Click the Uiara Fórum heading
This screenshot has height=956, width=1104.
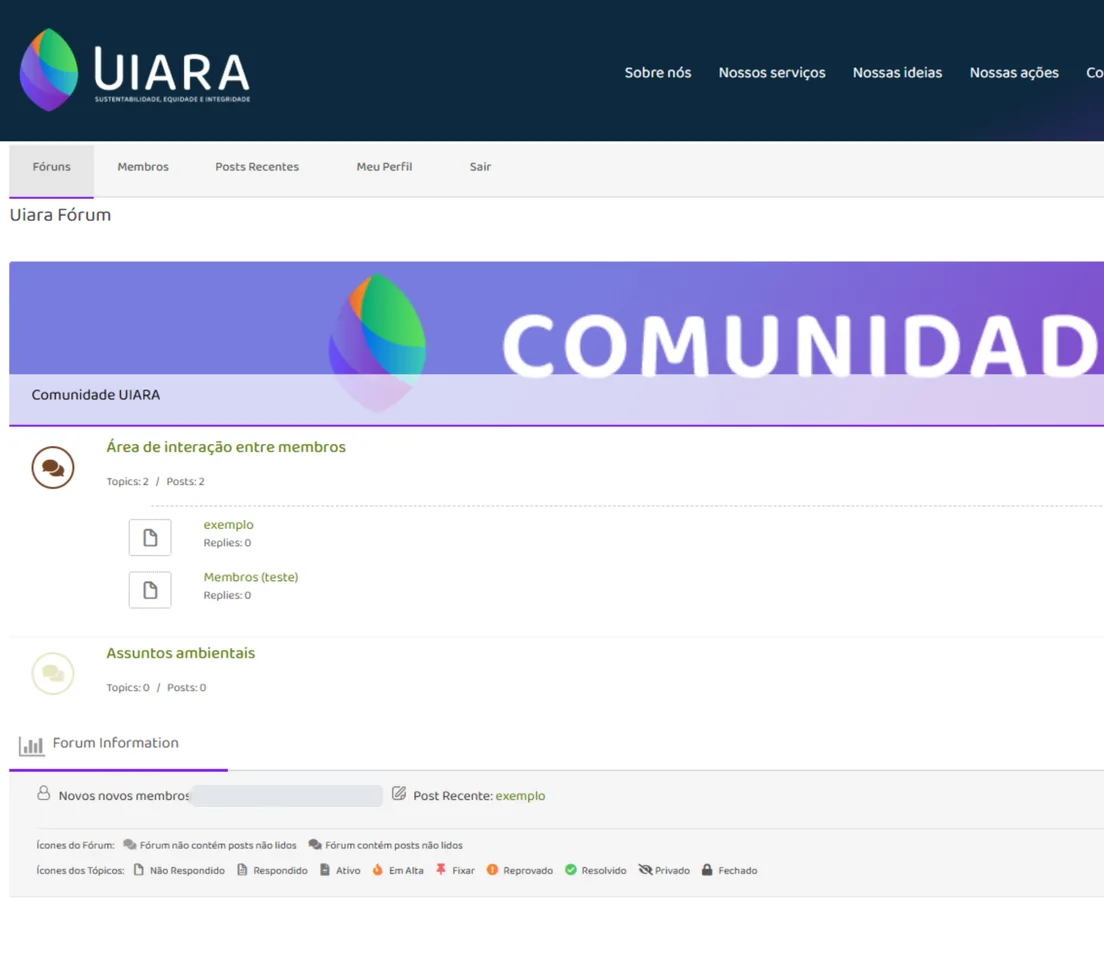pyautogui.click(x=61, y=215)
